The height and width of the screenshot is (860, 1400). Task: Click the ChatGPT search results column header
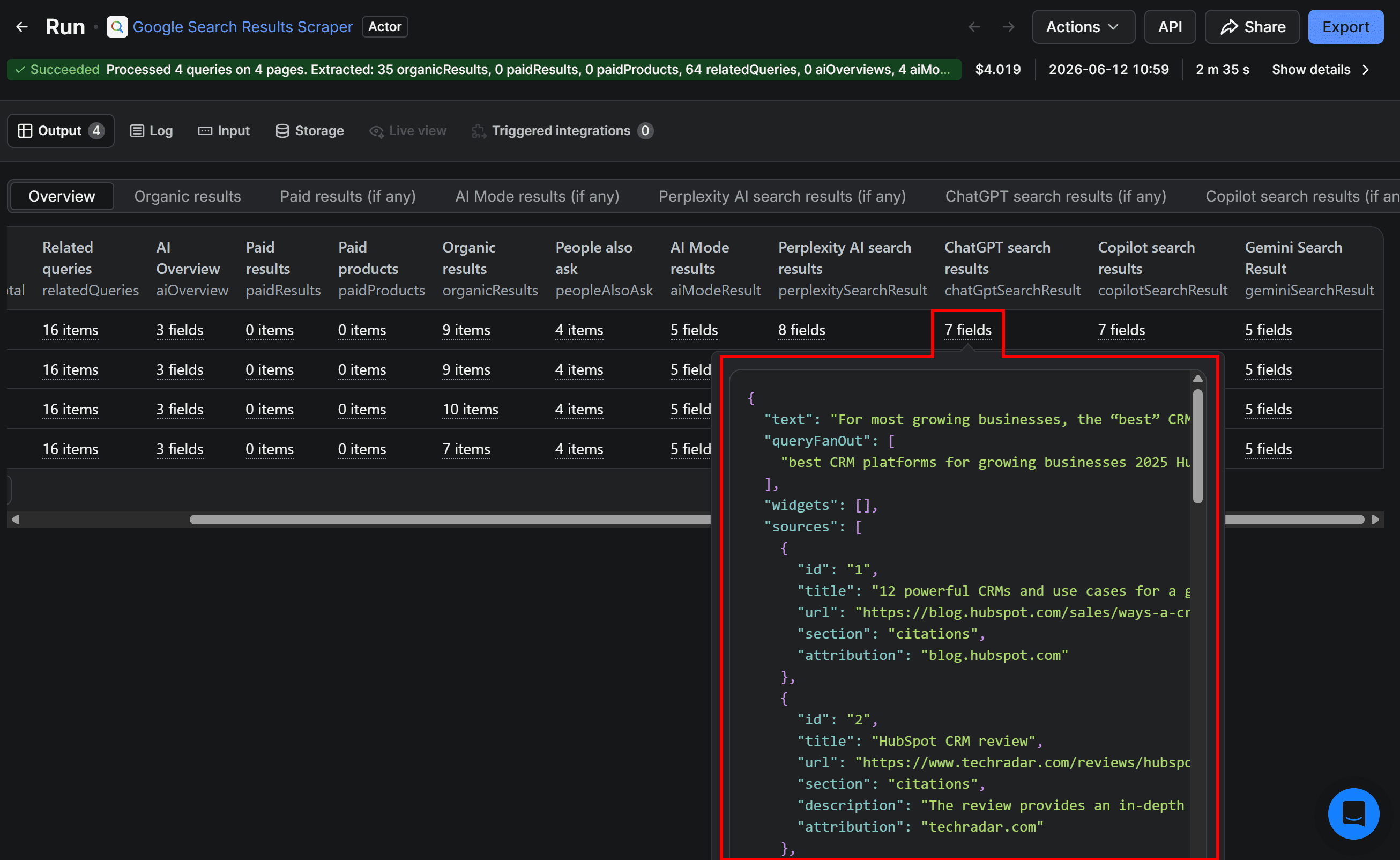[x=1012, y=269]
